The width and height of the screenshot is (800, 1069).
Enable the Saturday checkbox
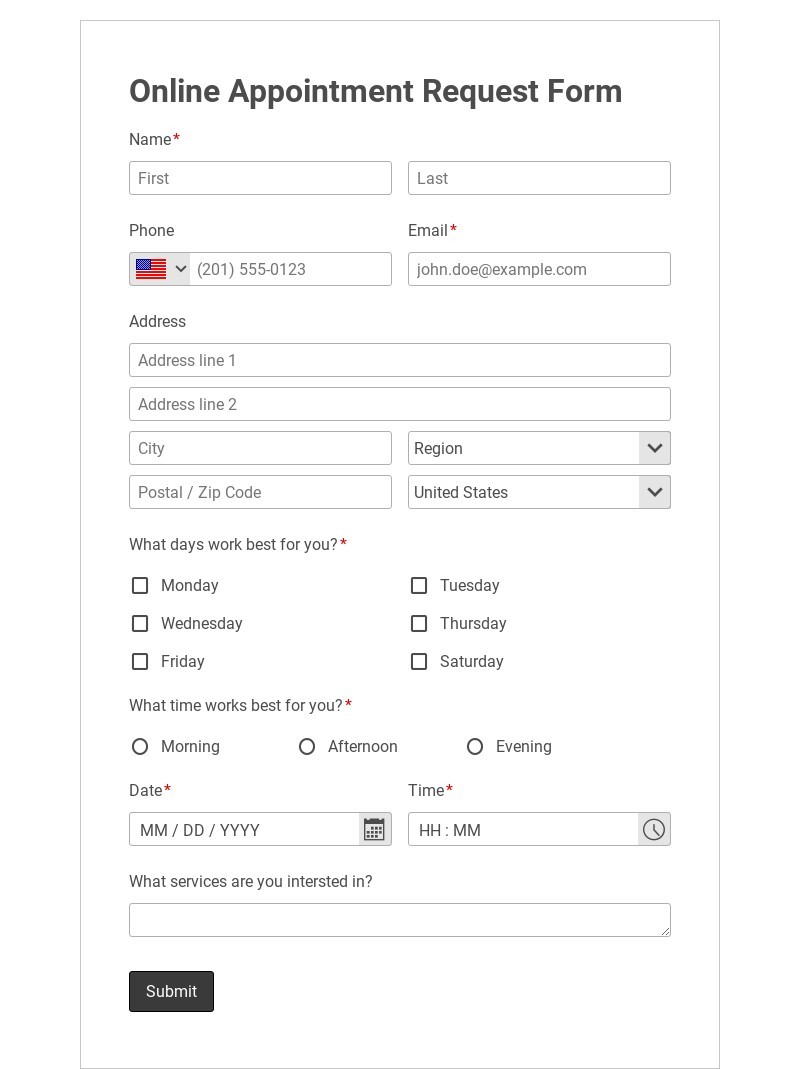[x=419, y=661]
